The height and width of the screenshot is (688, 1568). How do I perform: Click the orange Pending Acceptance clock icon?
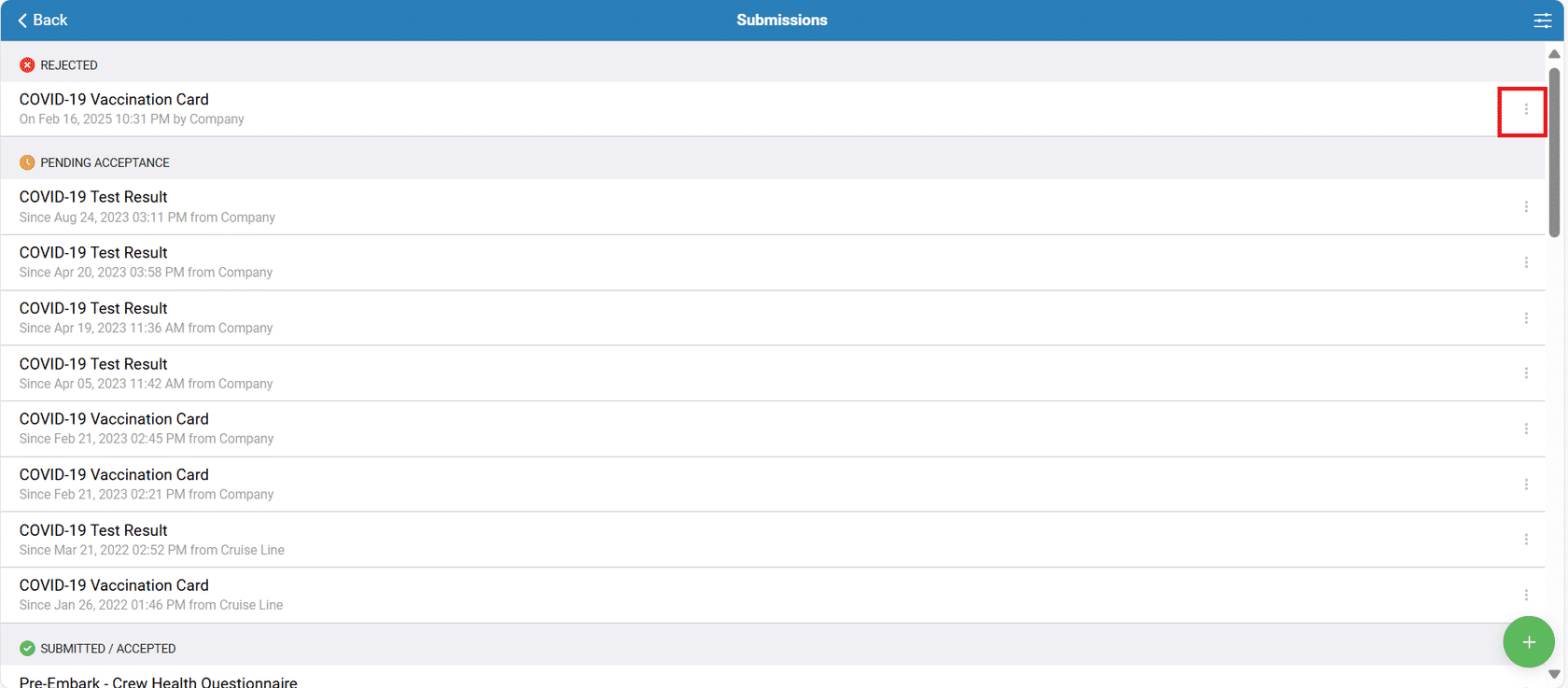[x=27, y=162]
